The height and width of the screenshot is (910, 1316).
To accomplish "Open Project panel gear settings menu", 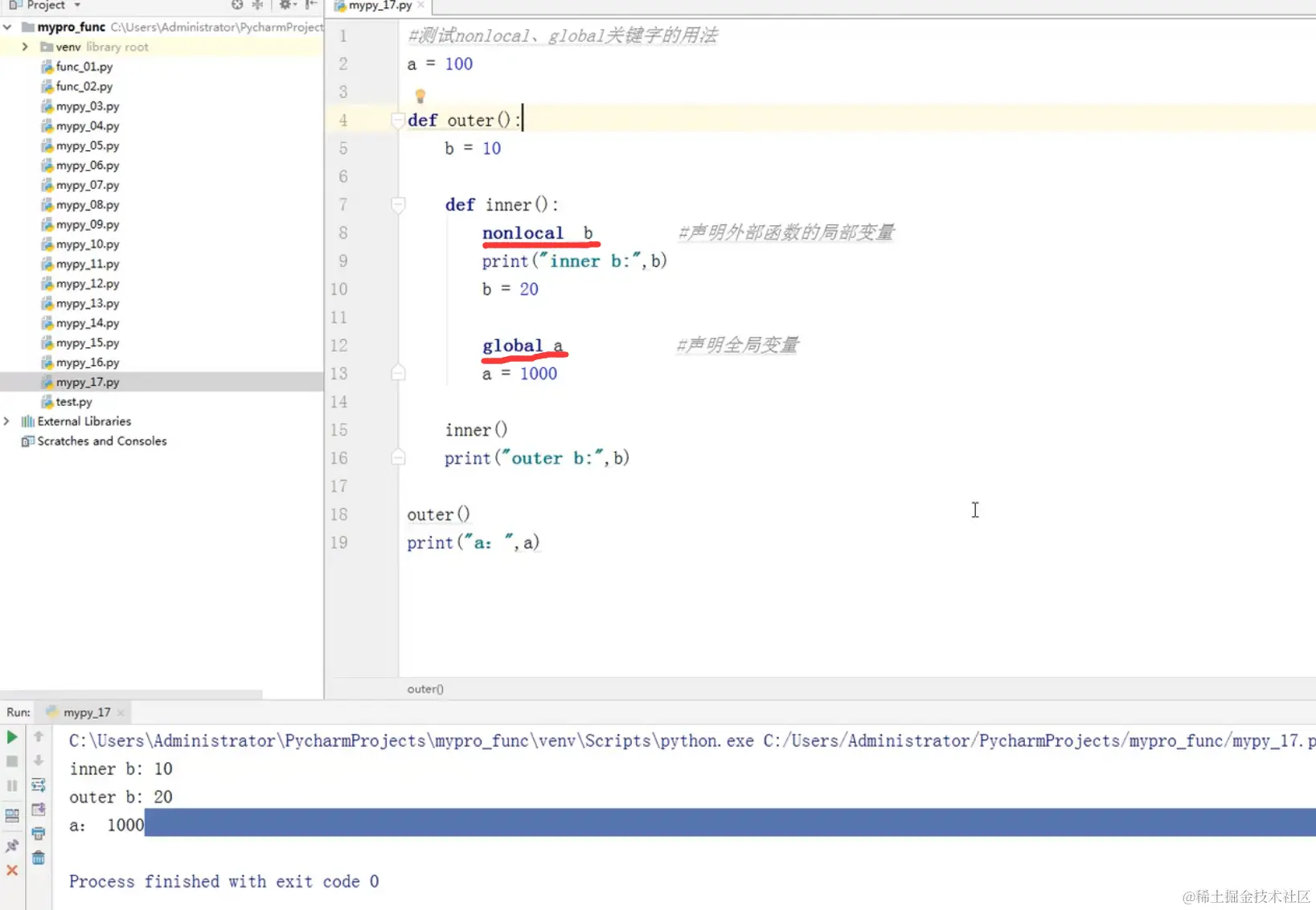I will [x=285, y=5].
